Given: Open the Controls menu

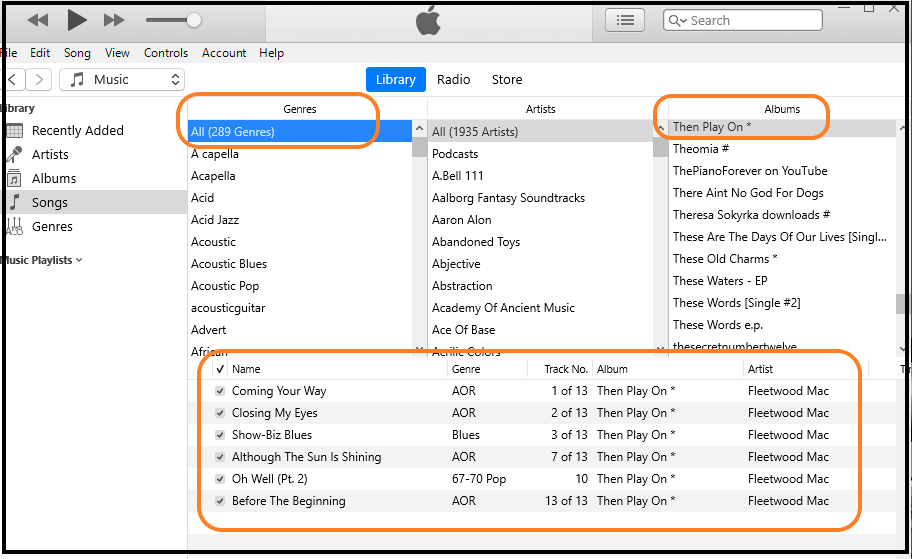Looking at the screenshot, I should pos(166,53).
